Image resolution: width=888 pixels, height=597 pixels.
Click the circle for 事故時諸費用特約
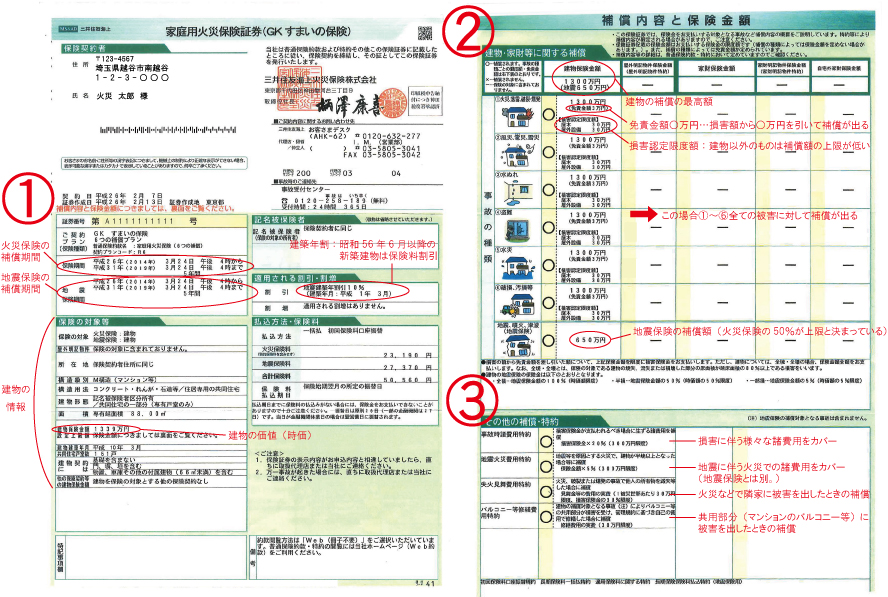click(x=546, y=441)
